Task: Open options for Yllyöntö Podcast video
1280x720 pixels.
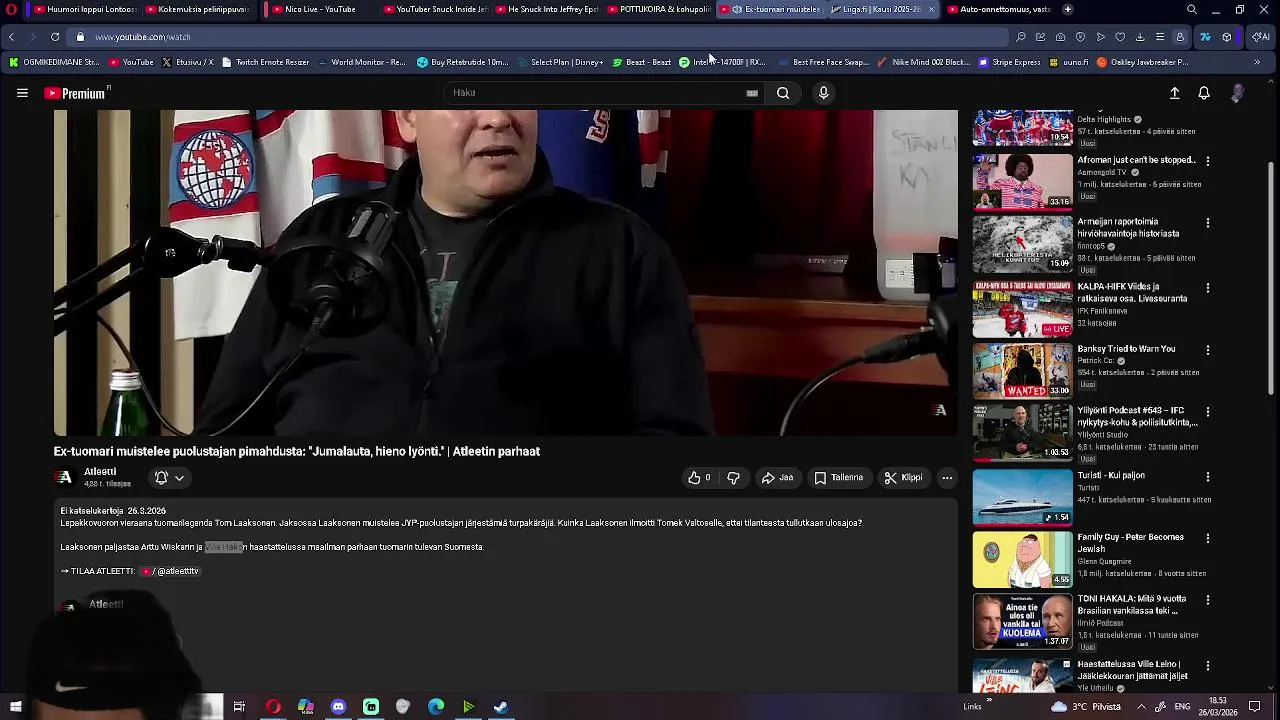Action: click(x=1208, y=412)
